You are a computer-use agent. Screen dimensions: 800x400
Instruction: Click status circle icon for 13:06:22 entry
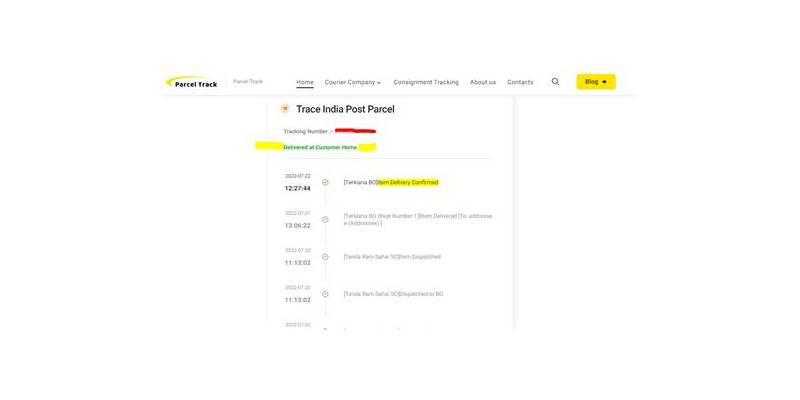[325, 219]
